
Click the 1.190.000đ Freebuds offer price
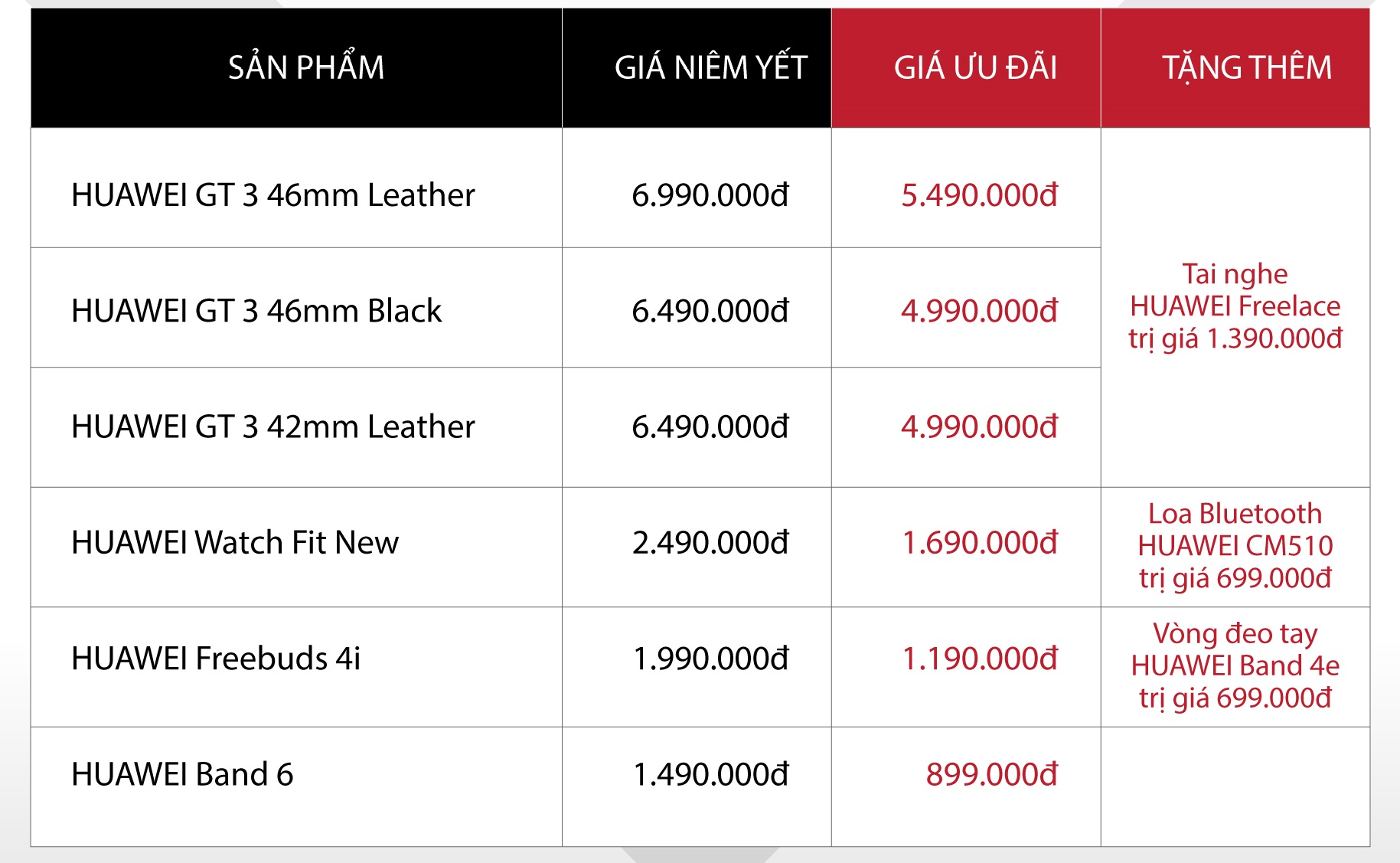[x=979, y=658]
